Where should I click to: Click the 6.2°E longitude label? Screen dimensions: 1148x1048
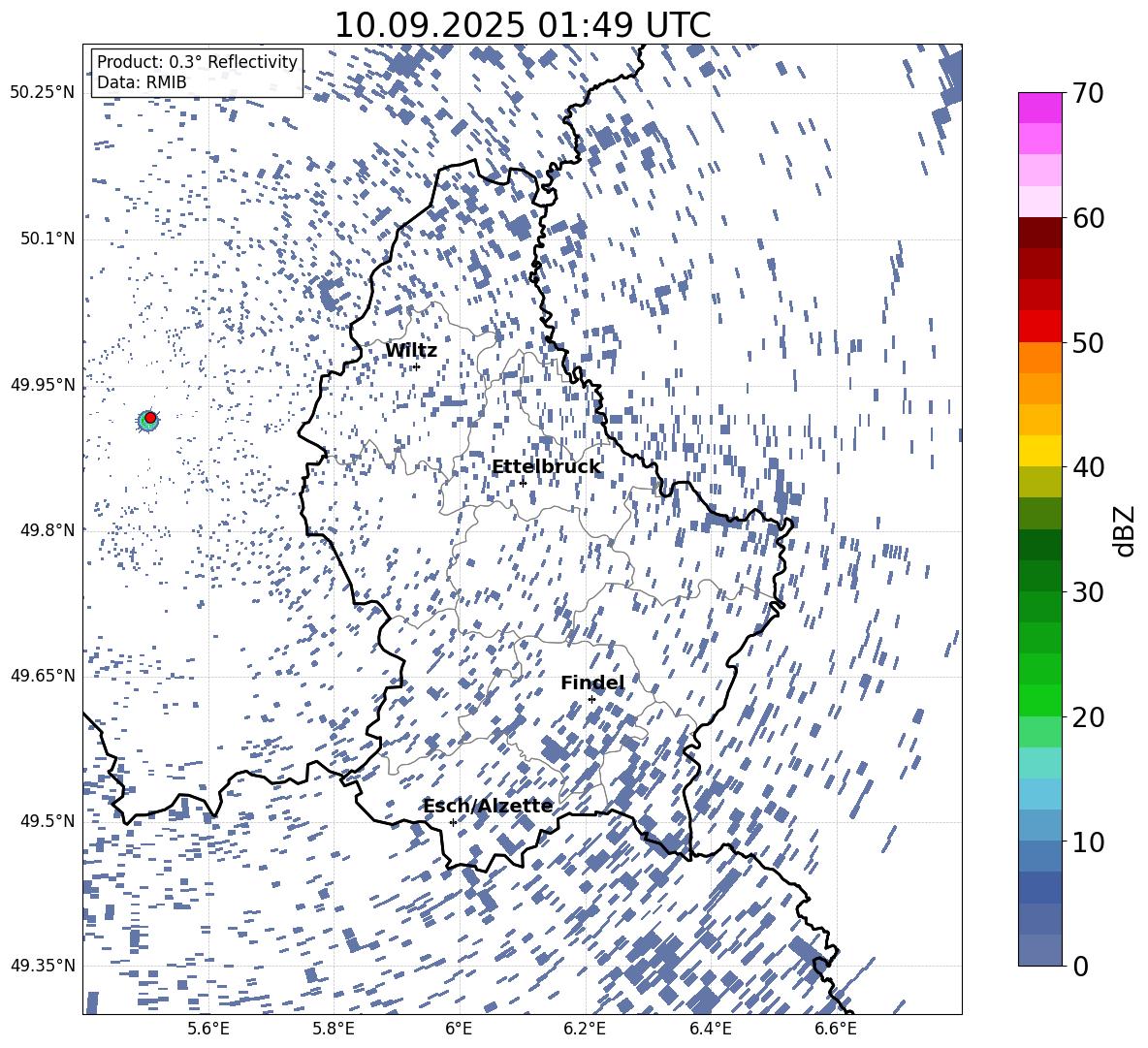[585, 1029]
